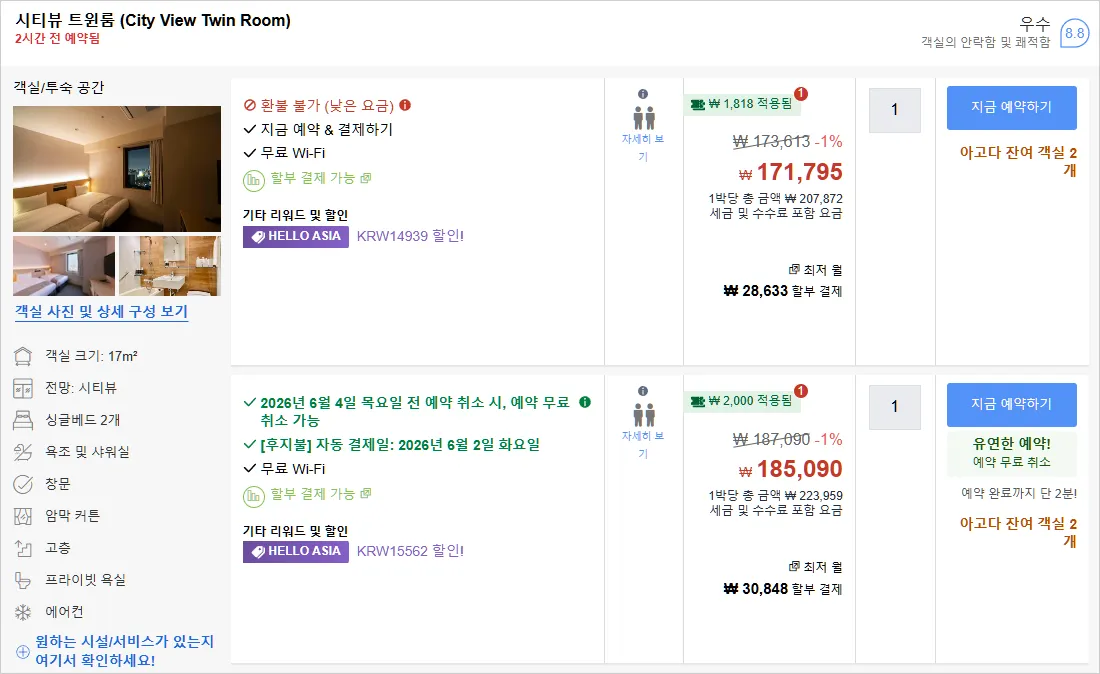Open the 객실 사진 및 상세 구성 보기 link
This screenshot has height=674, width=1100.
pos(102,311)
